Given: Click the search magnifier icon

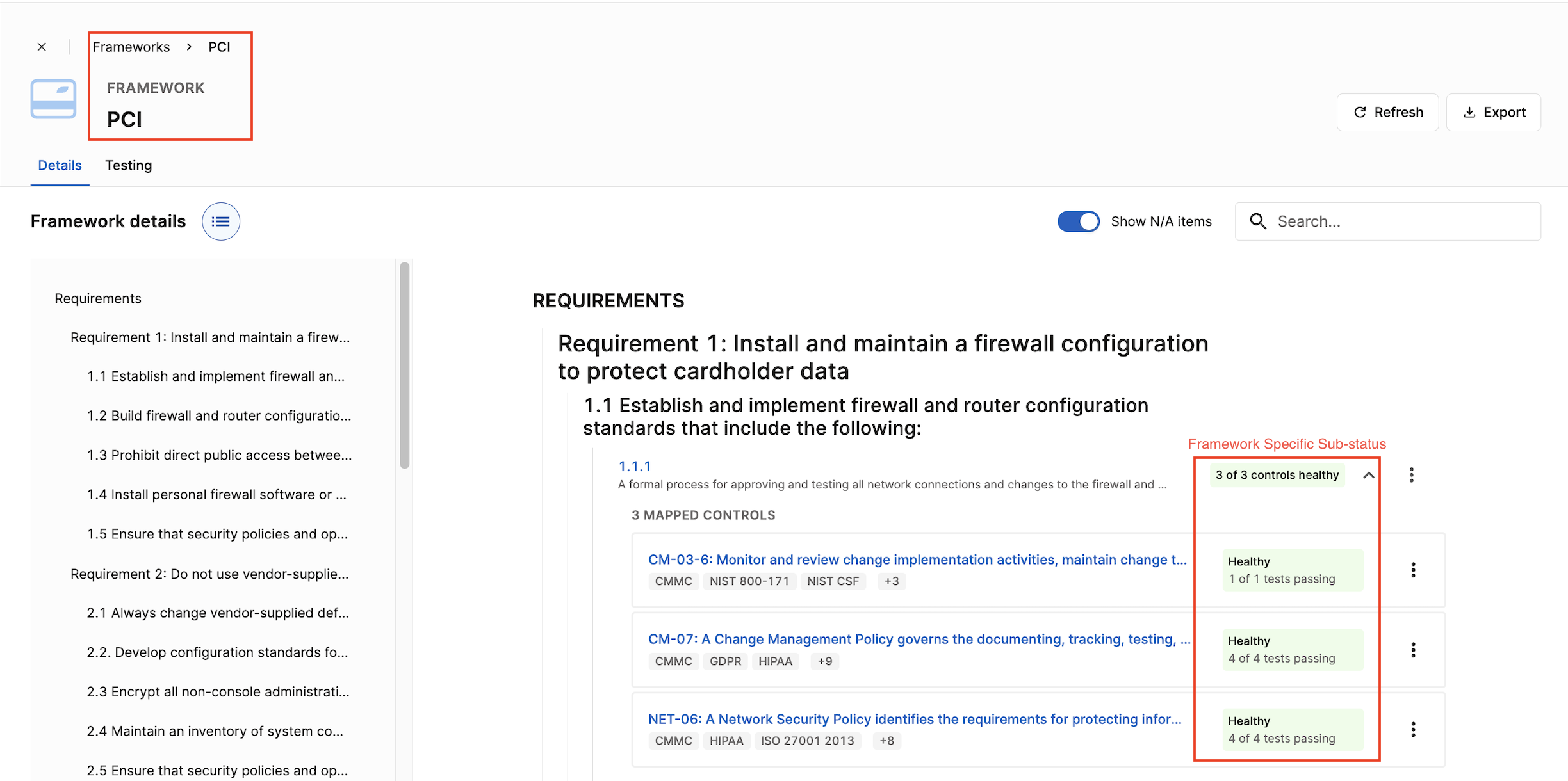Looking at the screenshot, I should (1258, 221).
